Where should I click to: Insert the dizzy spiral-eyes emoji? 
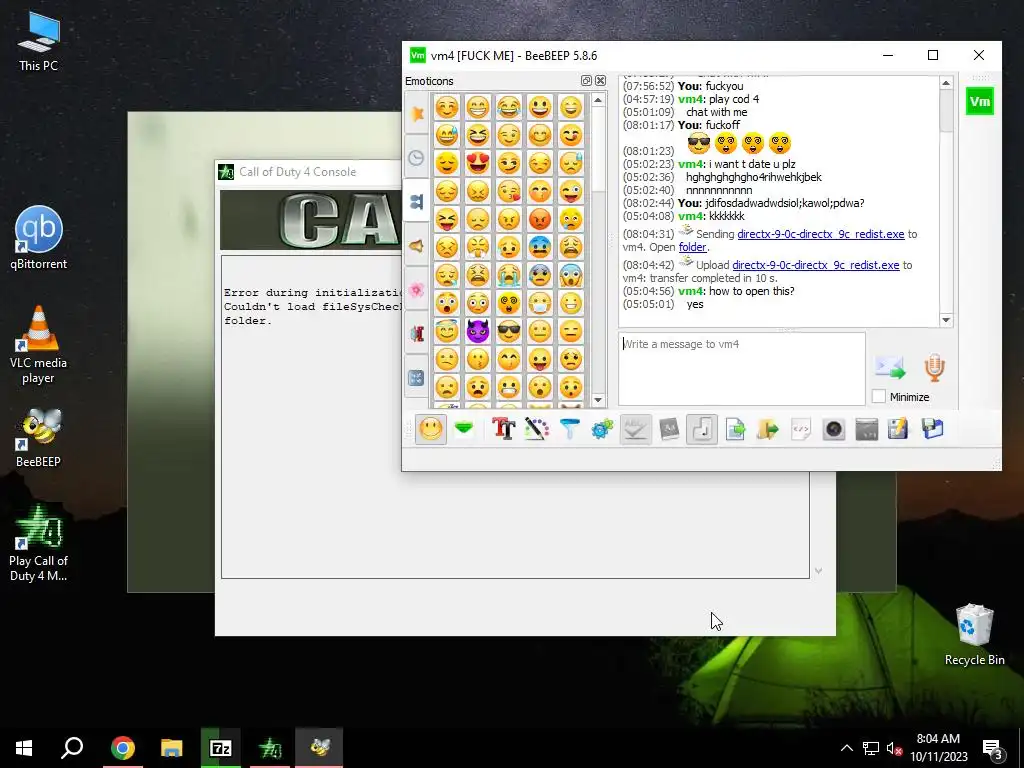tap(509, 303)
